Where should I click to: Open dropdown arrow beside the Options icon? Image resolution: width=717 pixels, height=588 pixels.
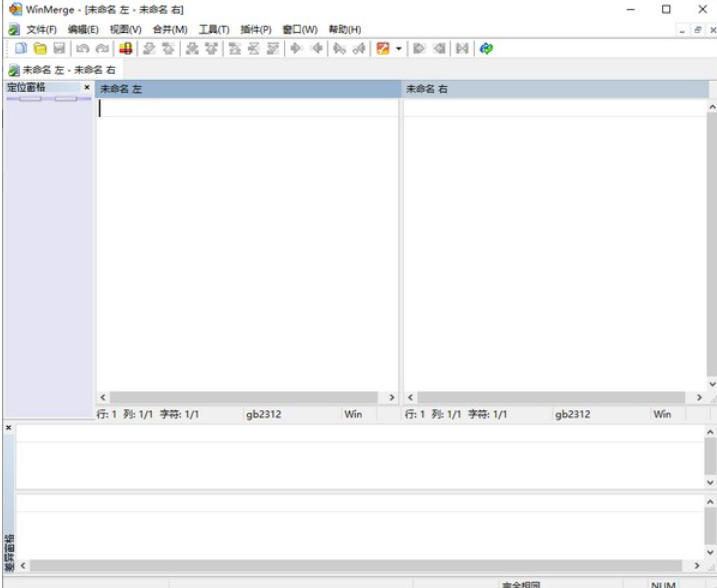398,48
